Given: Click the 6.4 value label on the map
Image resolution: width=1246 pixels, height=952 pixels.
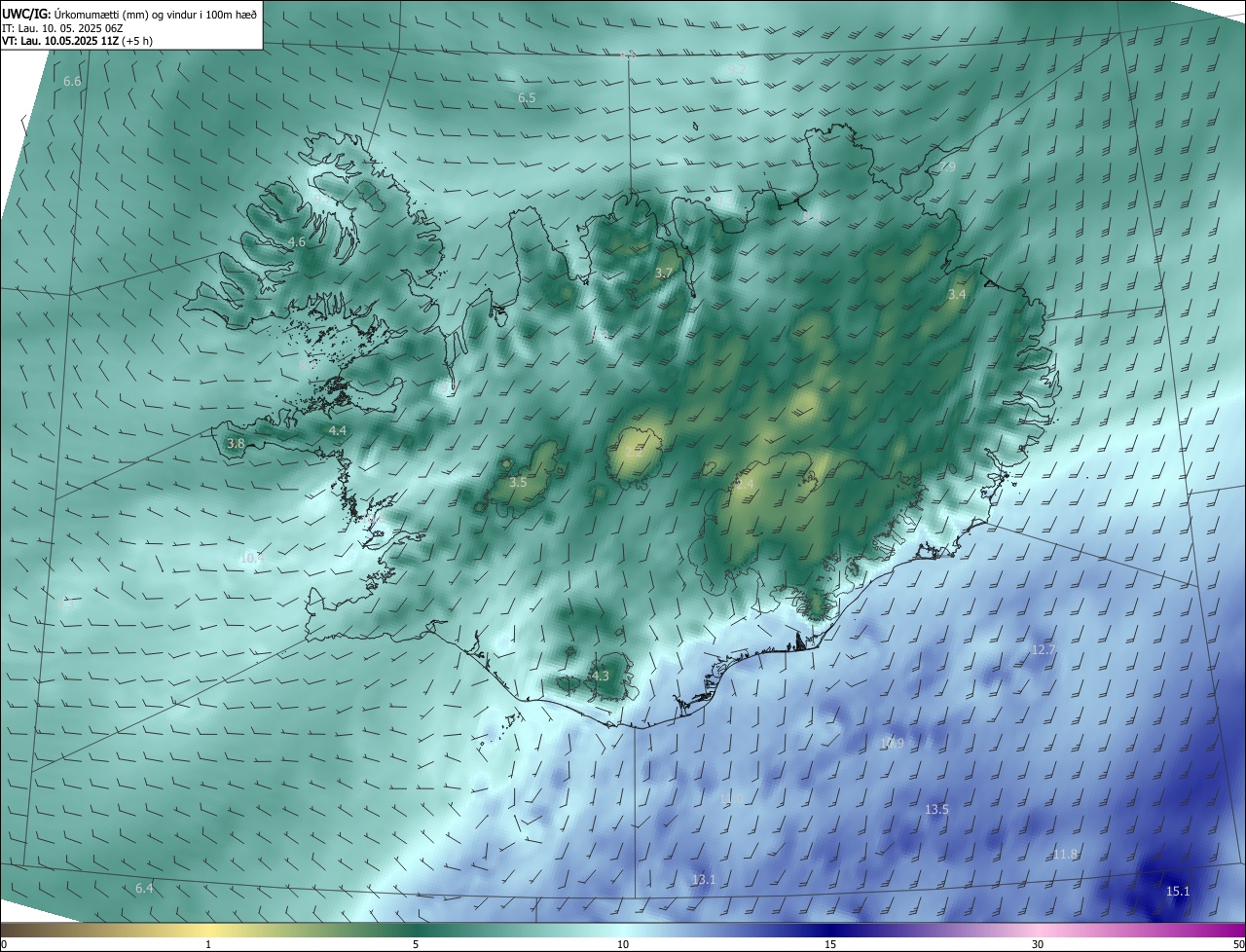Looking at the screenshot, I should (144, 889).
